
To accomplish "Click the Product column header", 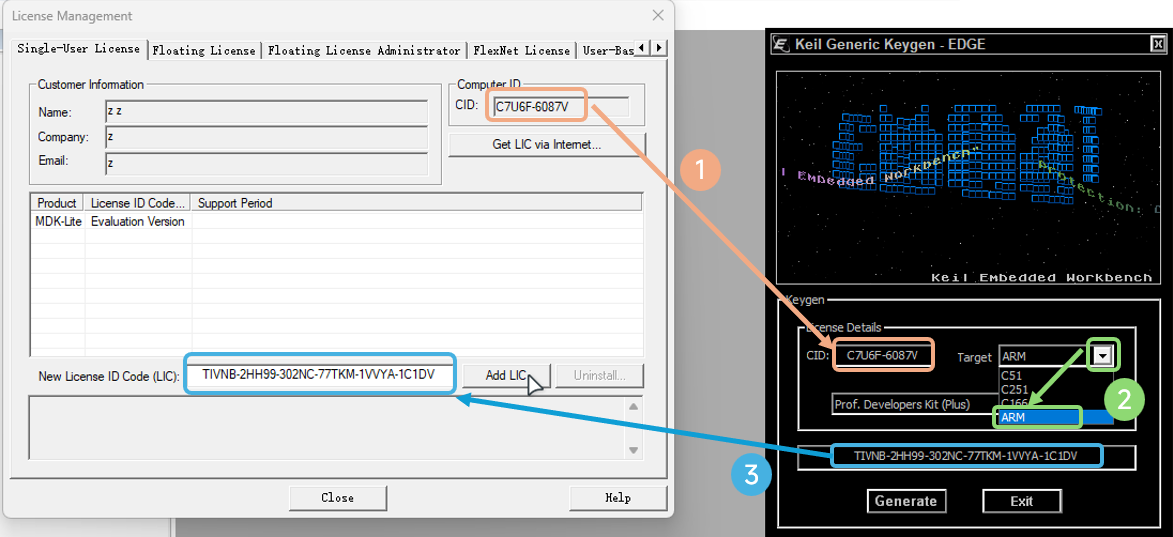I will [58, 203].
